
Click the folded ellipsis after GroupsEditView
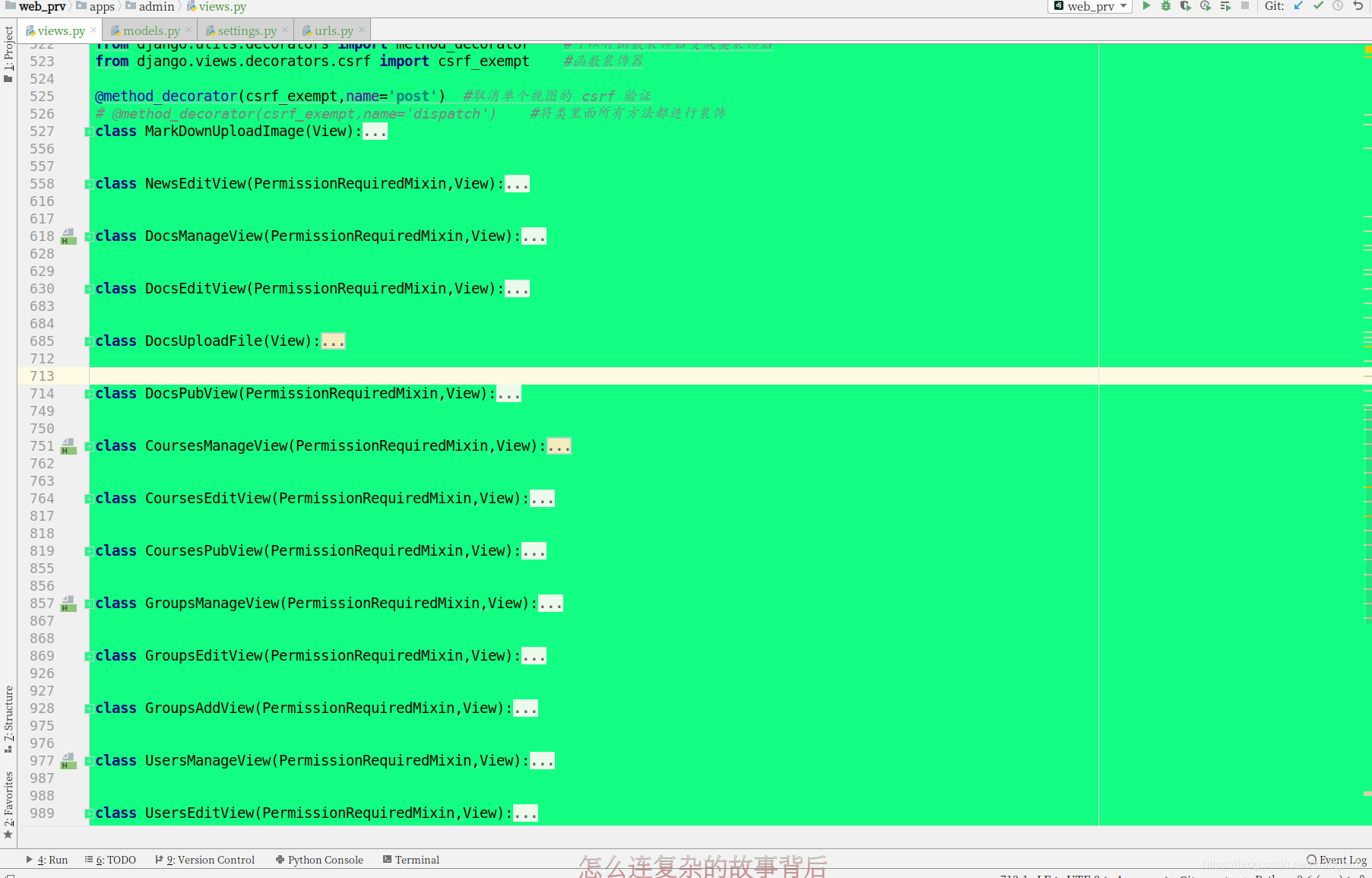(534, 656)
